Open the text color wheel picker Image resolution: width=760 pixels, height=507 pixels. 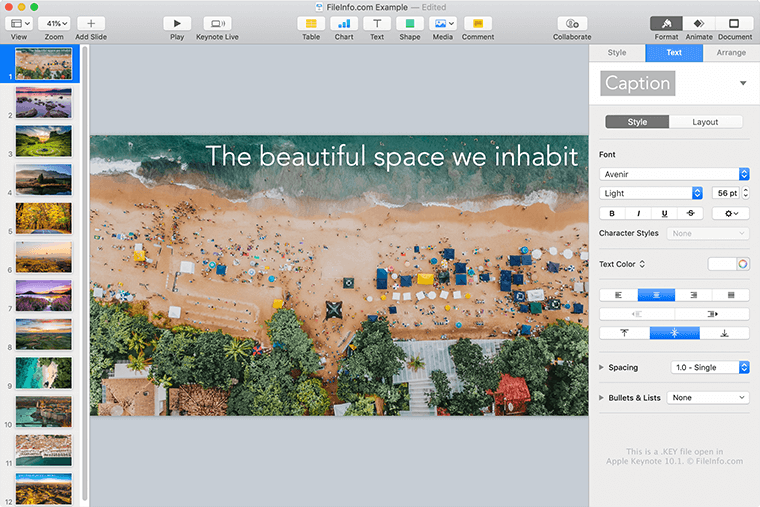(743, 264)
